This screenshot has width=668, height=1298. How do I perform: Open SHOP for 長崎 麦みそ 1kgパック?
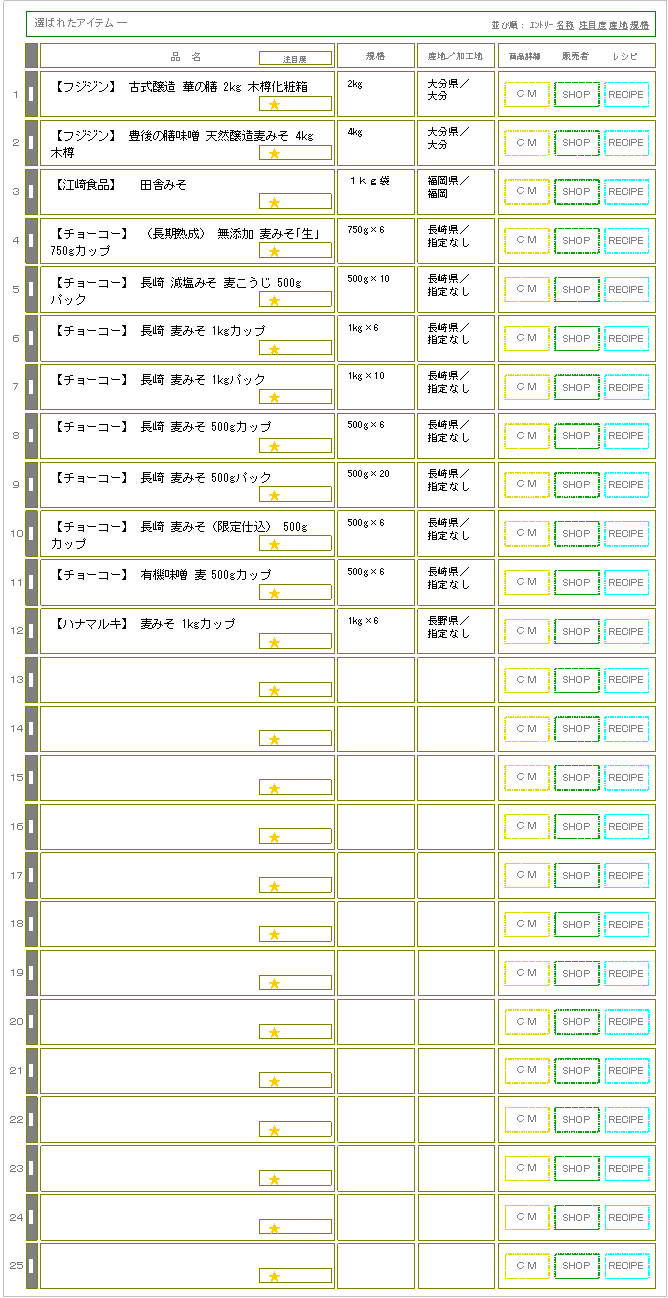[x=577, y=387]
